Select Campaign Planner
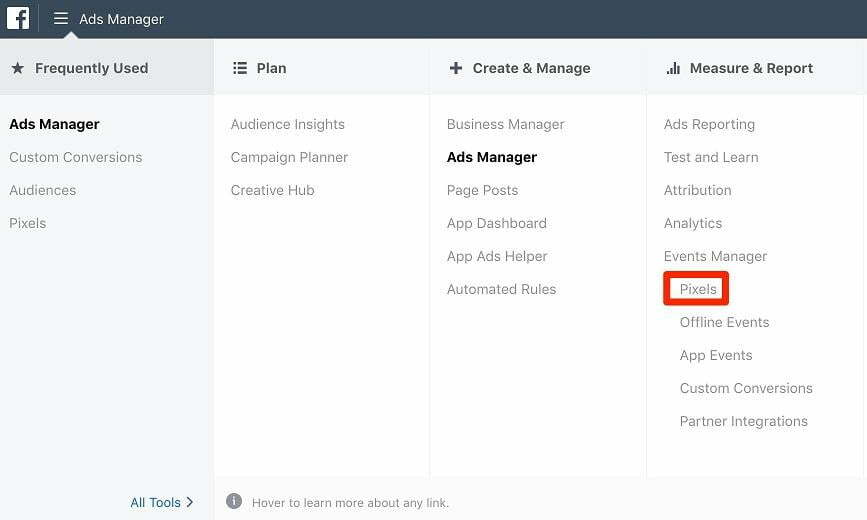This screenshot has height=520, width=867. coord(289,157)
